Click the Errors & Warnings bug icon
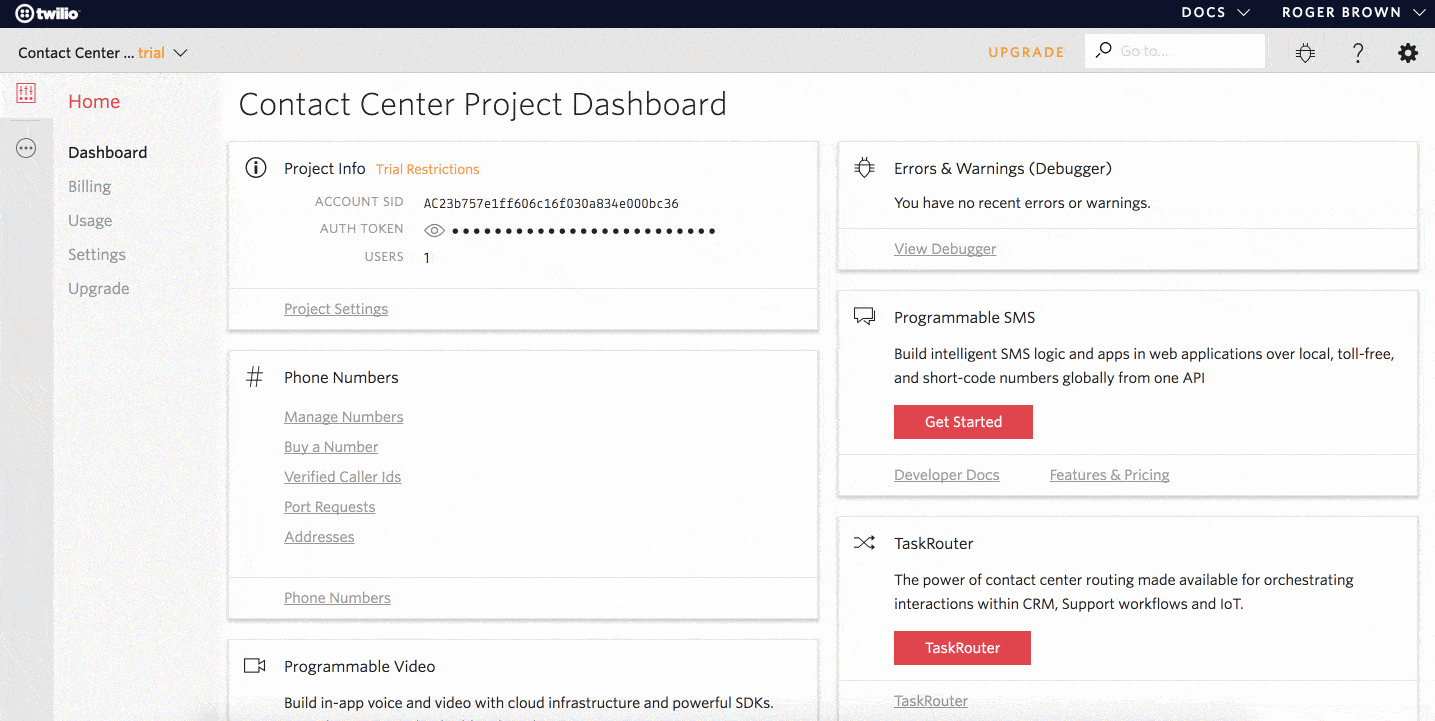 pos(864,168)
